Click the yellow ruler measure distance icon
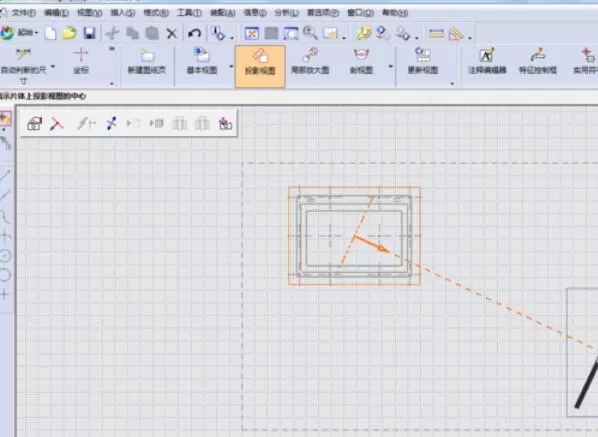Image resolution: width=598 pixels, height=437 pixels. click(x=436, y=34)
